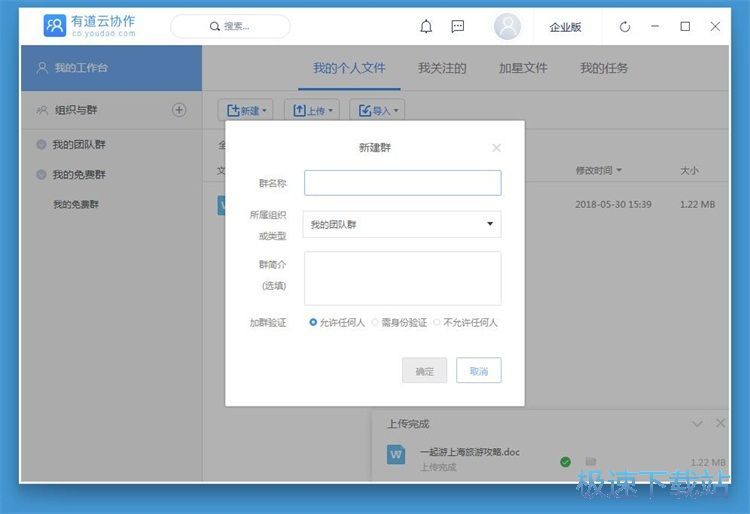Click the date 2018-05-30 15:39
750x514 pixels.
coord(613,205)
